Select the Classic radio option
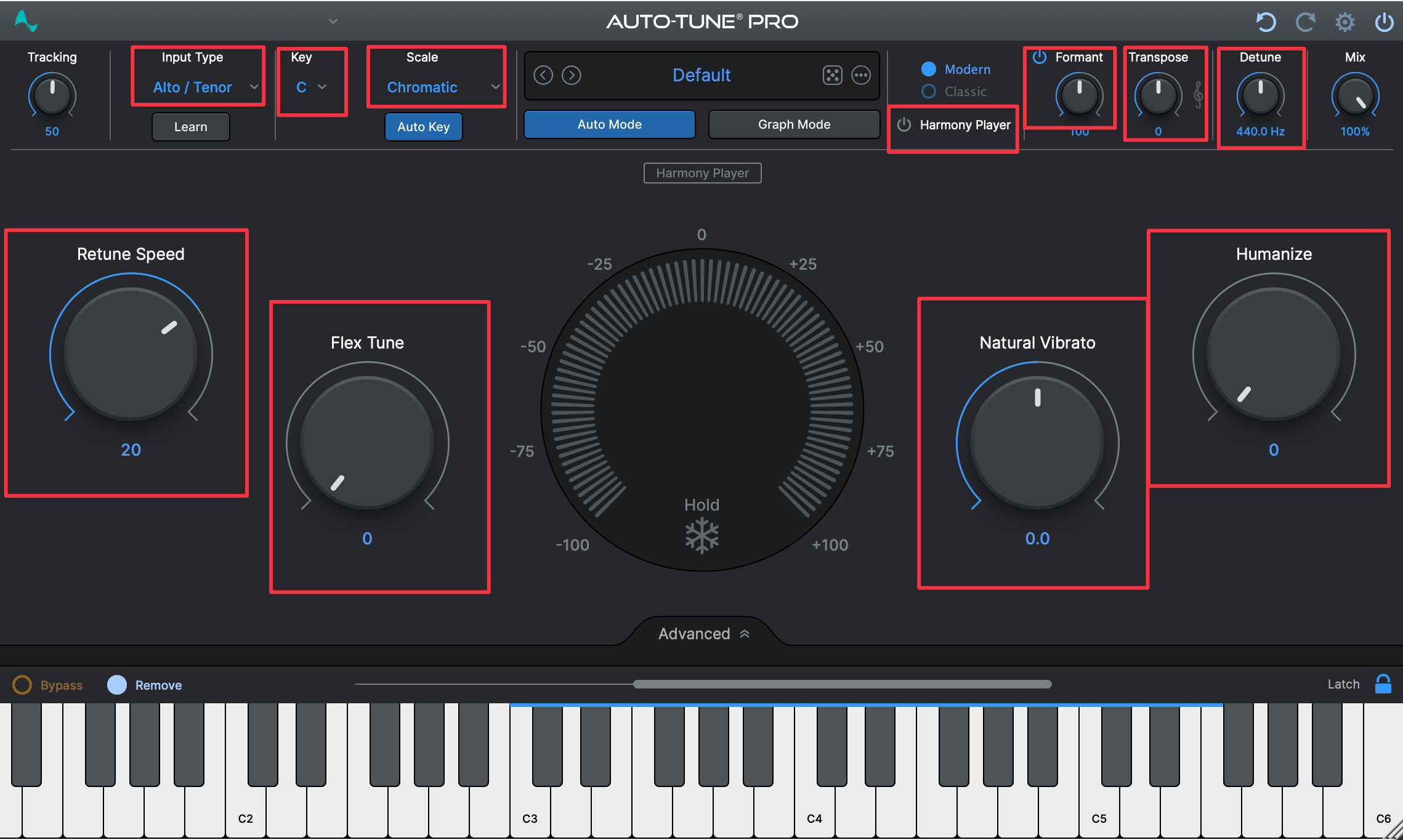 [929, 91]
